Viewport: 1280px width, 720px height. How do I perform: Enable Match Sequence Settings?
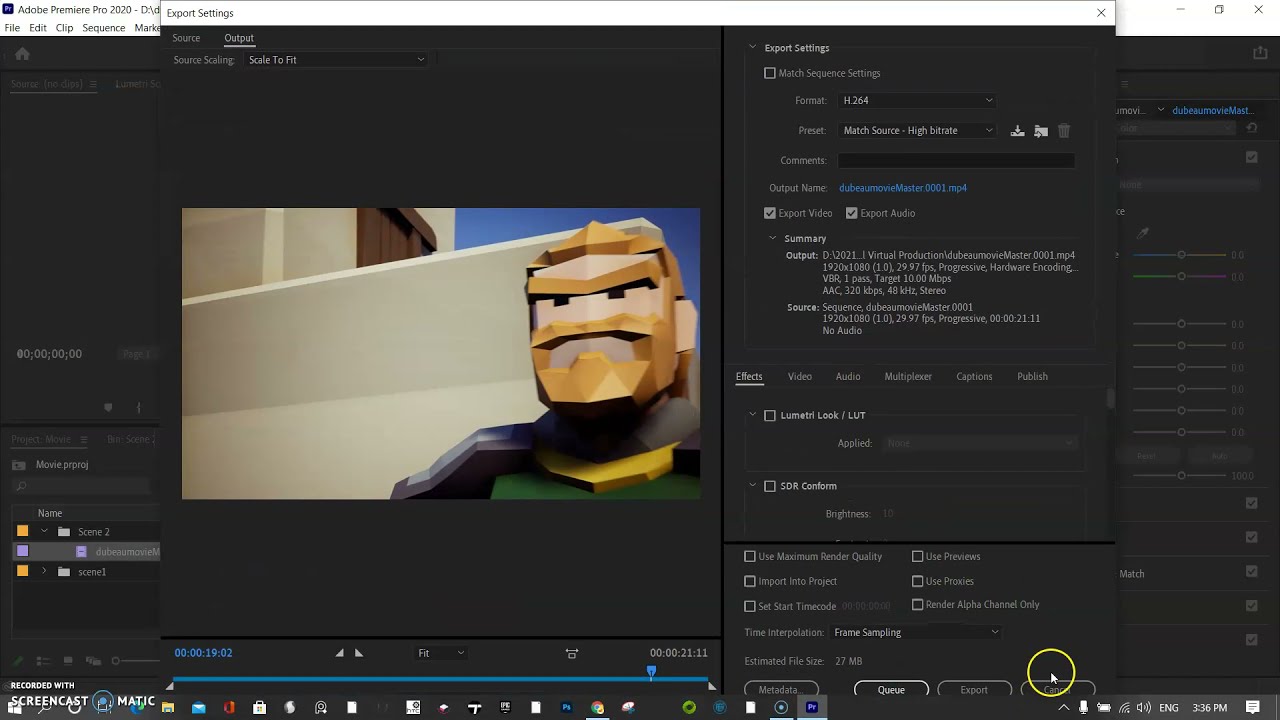pos(770,73)
